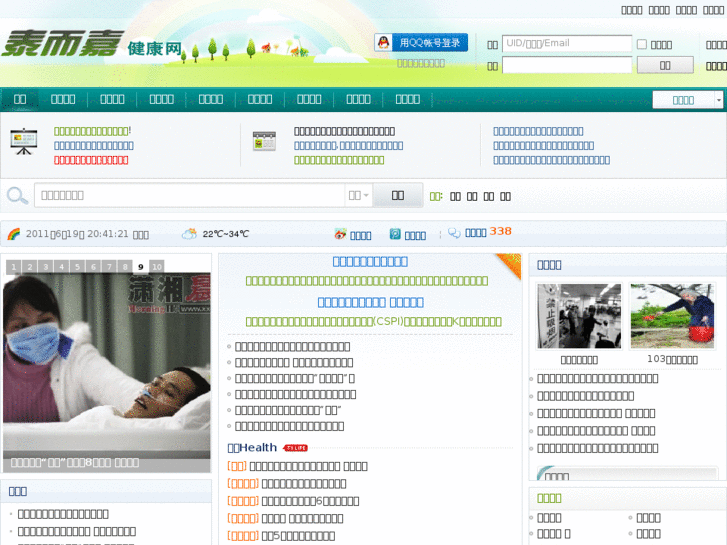Click the site logo with 健康网

[x=91, y=44]
